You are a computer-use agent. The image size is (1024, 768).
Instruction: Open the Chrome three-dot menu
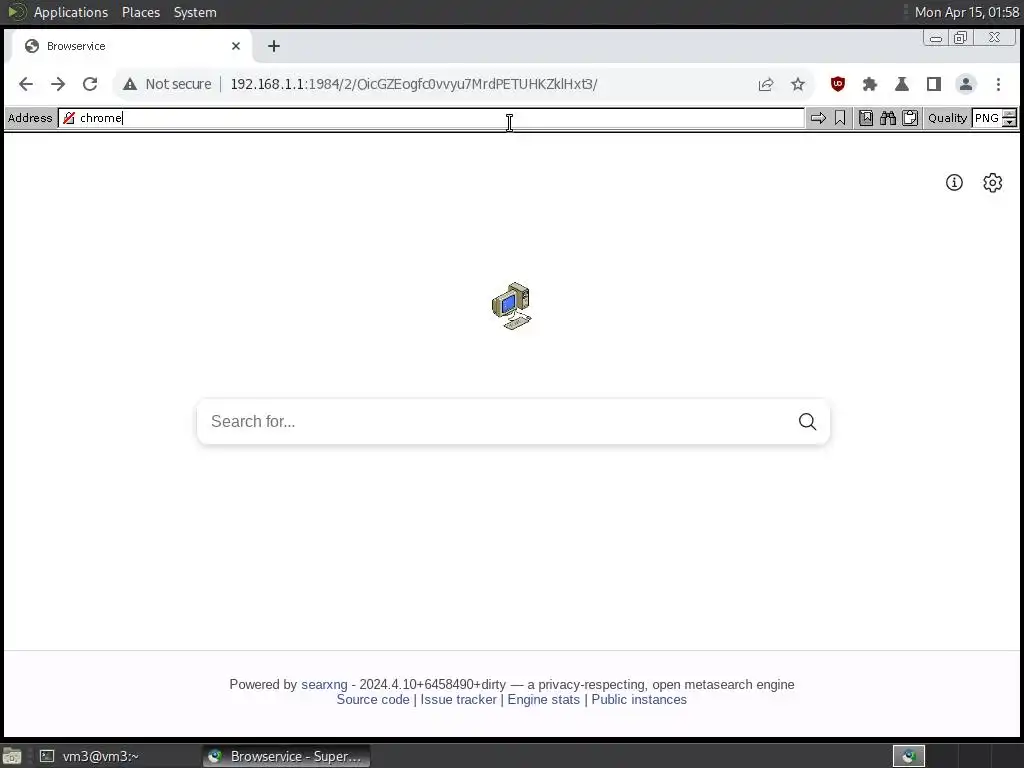click(x=998, y=84)
